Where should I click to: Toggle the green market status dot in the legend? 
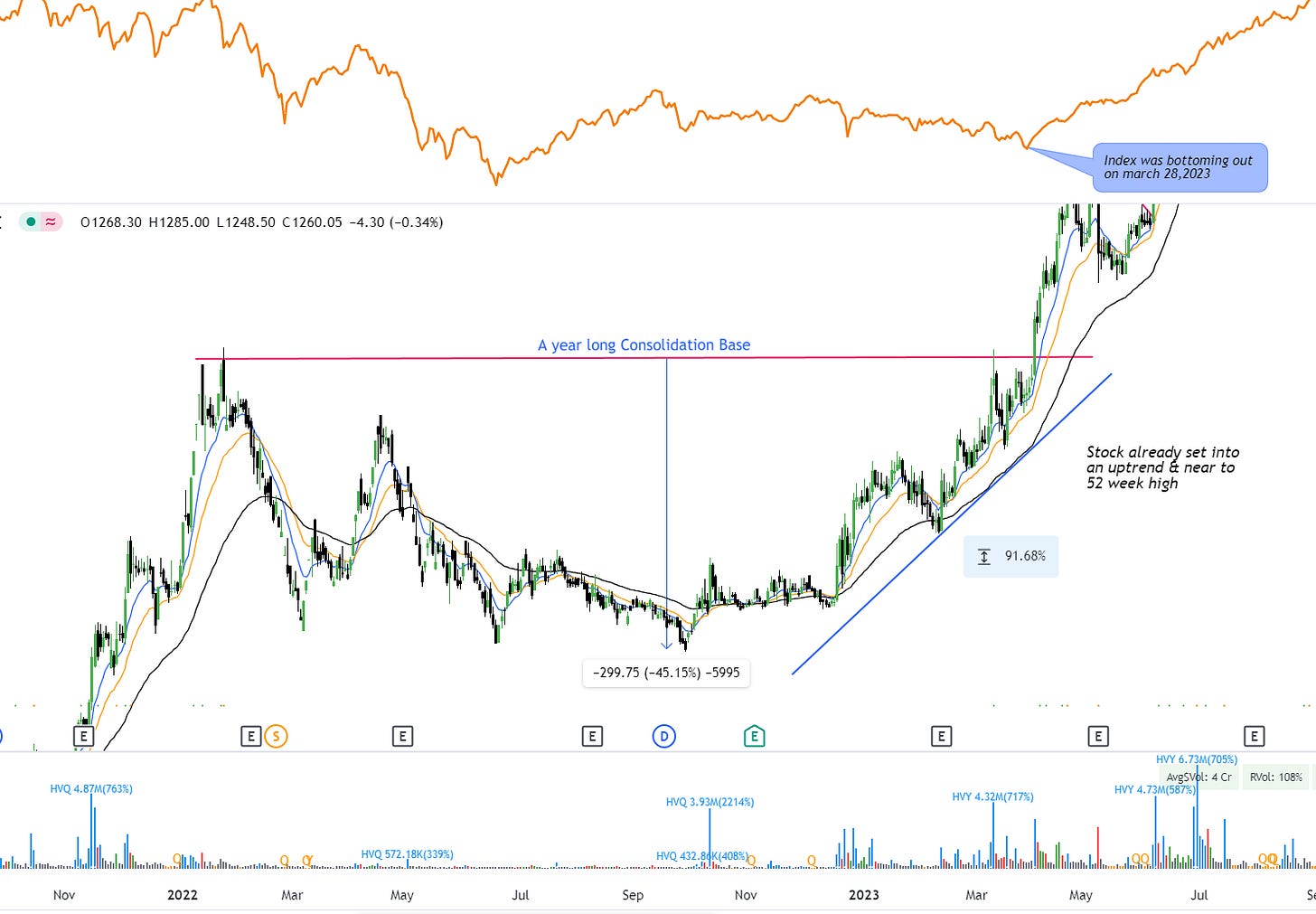point(29,221)
